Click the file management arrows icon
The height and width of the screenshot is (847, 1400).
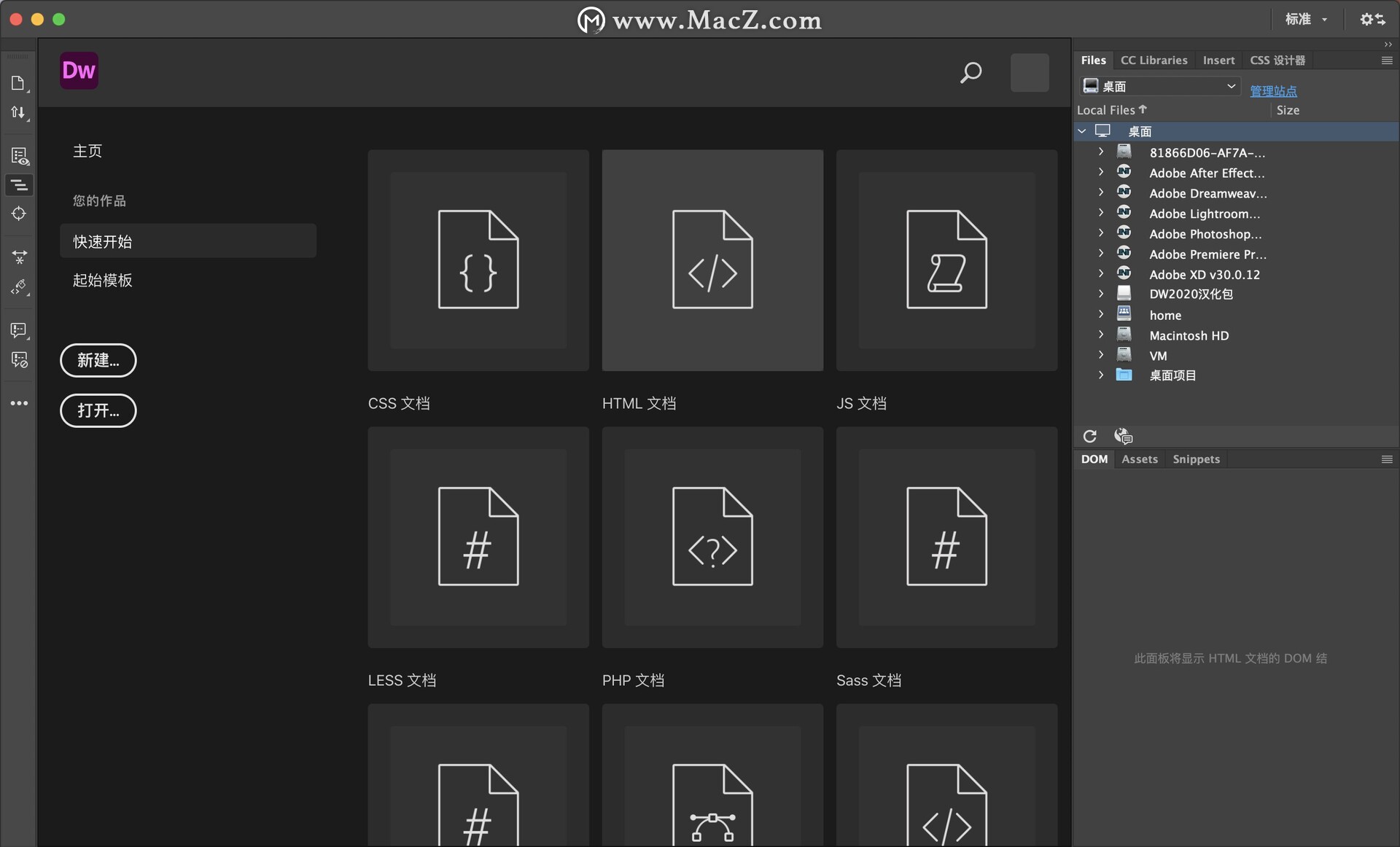pos(19,113)
